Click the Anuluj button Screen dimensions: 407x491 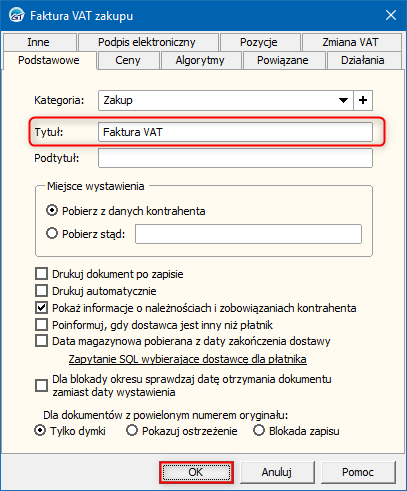pos(277,472)
